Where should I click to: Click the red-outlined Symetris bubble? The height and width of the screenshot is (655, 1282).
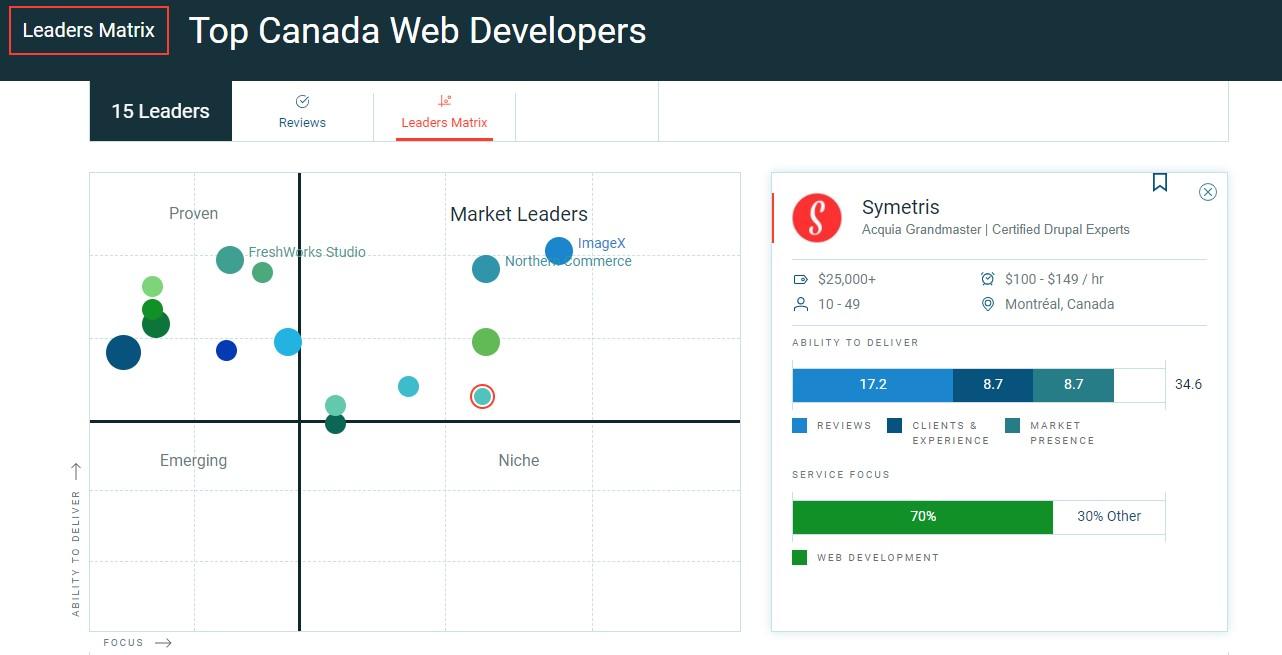[x=483, y=396]
